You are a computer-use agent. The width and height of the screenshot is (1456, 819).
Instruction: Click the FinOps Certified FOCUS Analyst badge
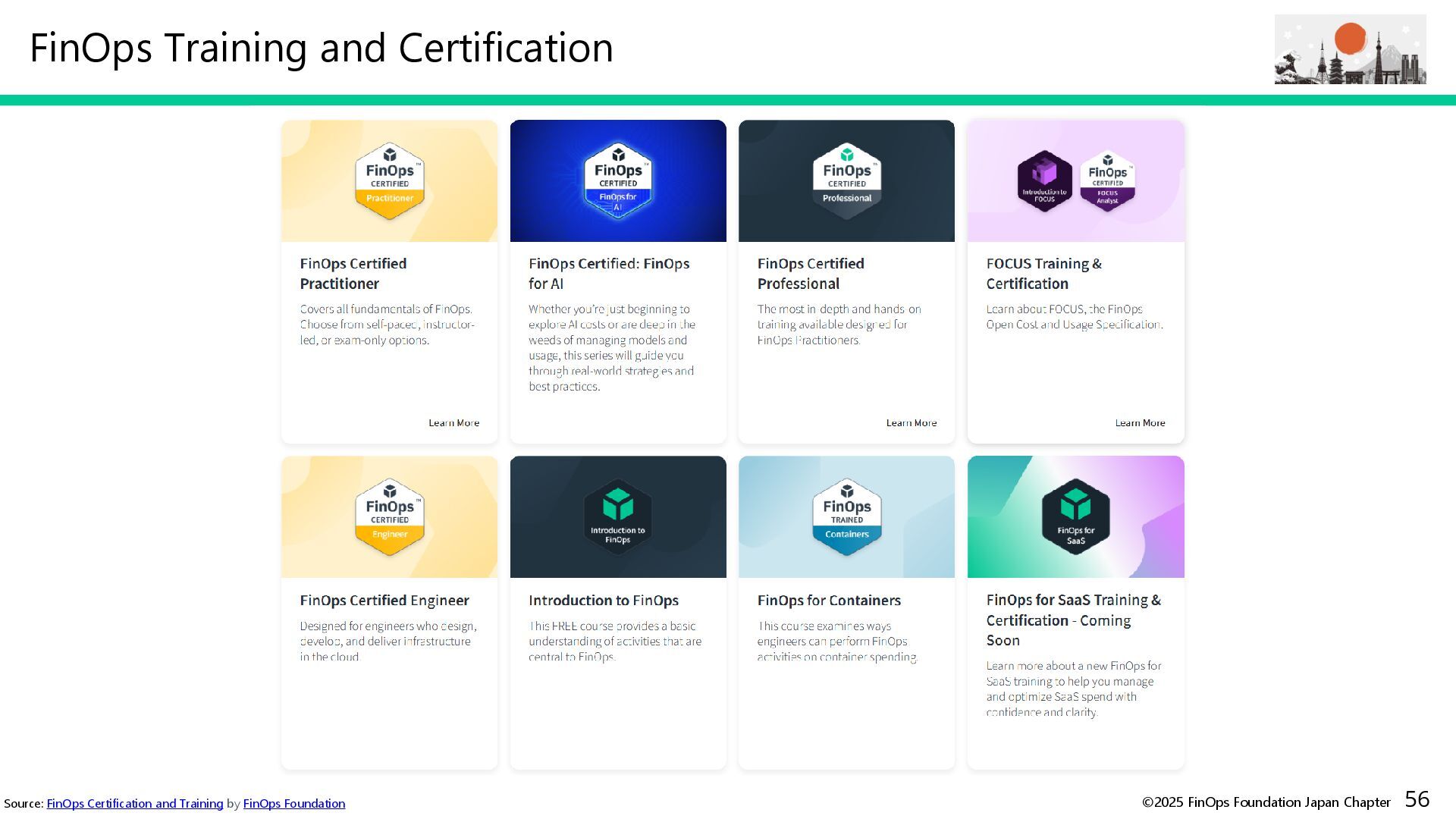1107,180
